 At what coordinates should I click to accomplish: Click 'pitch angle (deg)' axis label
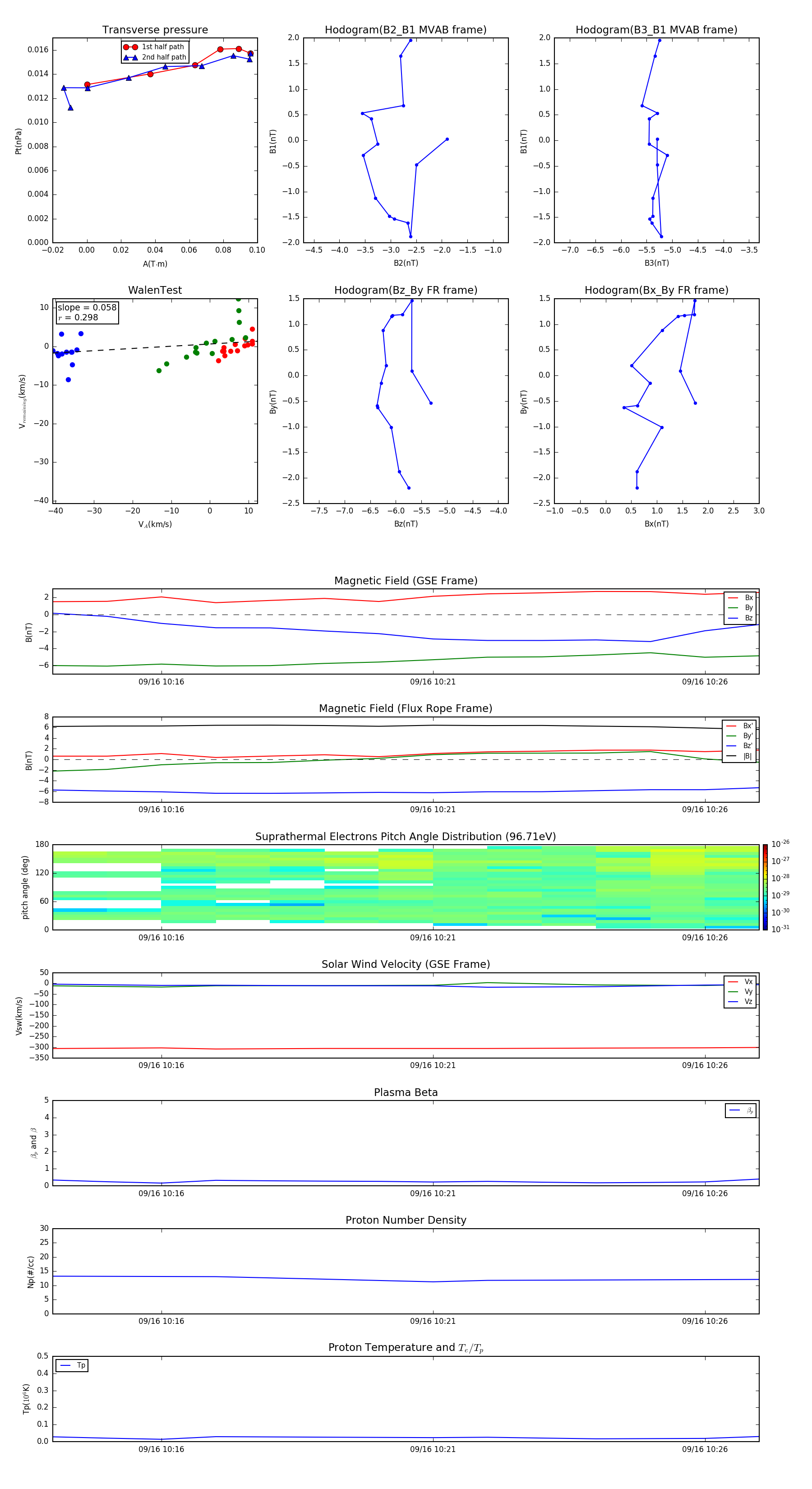pos(25,887)
